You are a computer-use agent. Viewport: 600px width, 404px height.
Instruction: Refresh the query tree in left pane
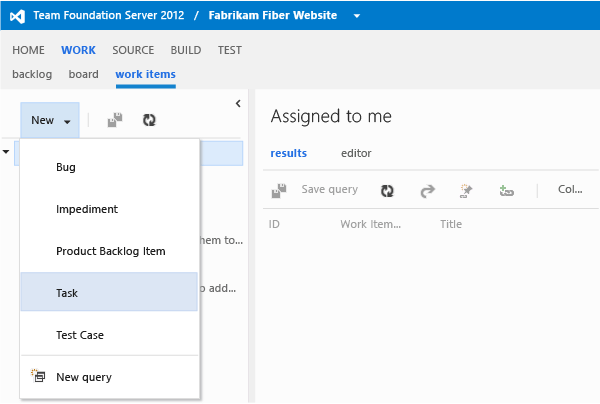(149, 120)
